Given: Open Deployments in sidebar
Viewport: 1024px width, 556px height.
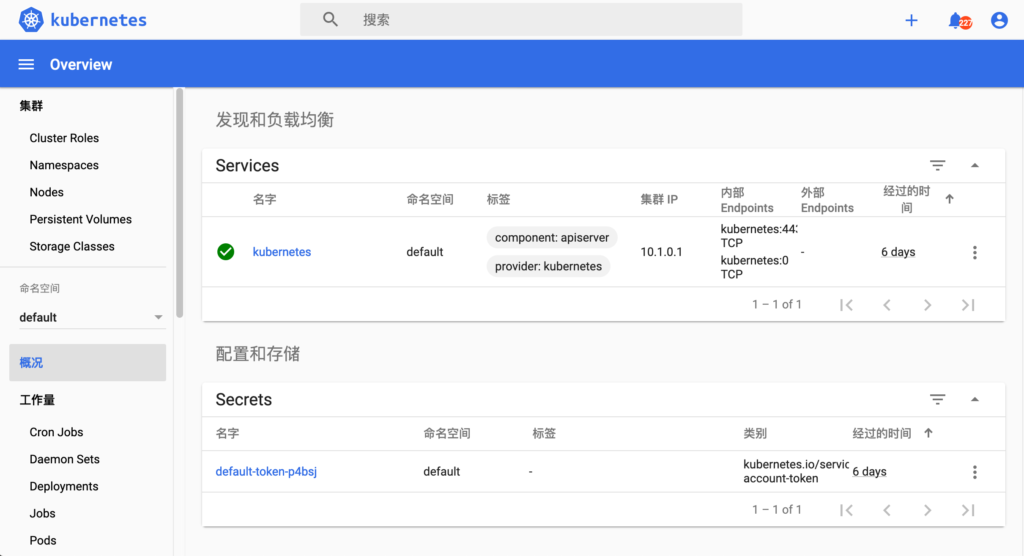Looking at the screenshot, I should (64, 486).
